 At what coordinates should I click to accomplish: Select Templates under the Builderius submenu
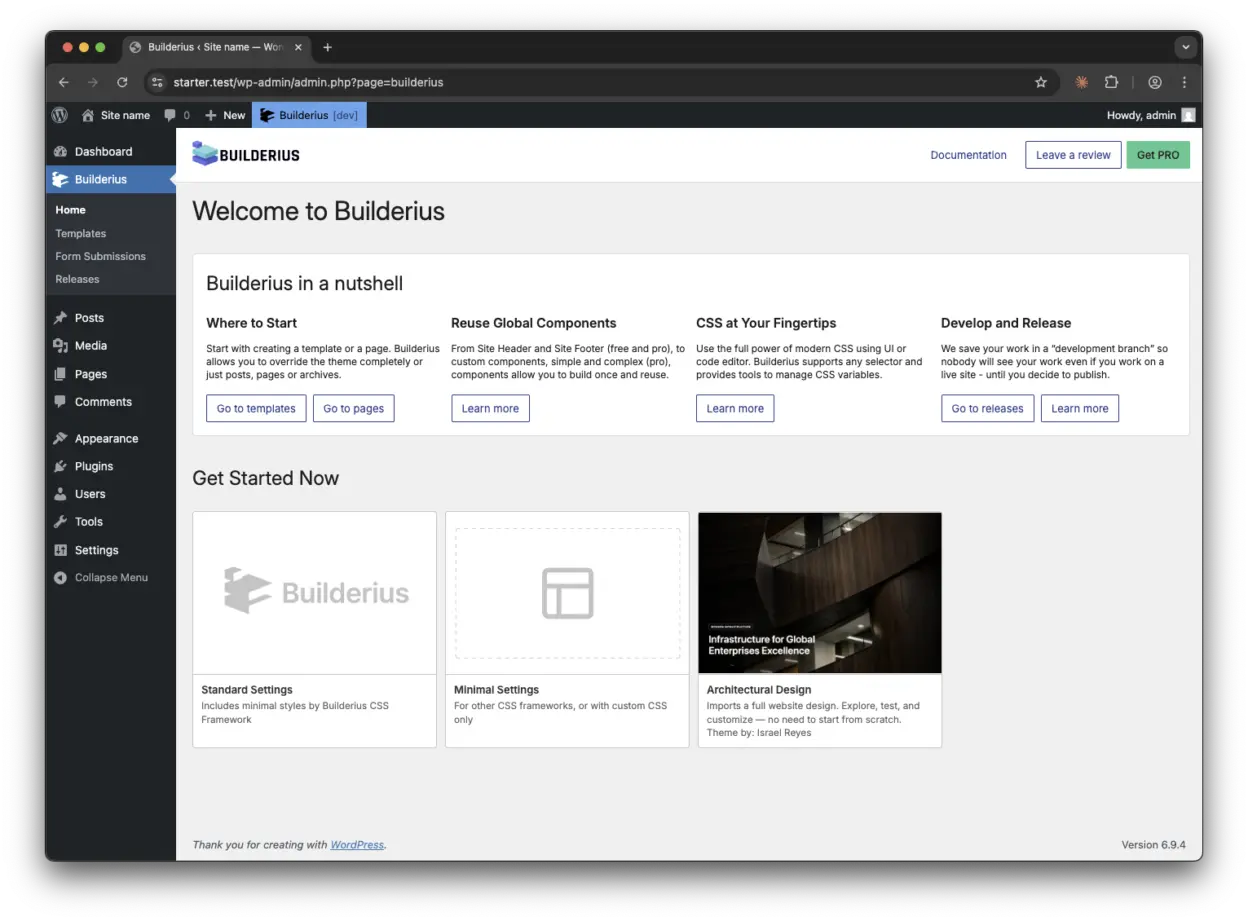81,233
